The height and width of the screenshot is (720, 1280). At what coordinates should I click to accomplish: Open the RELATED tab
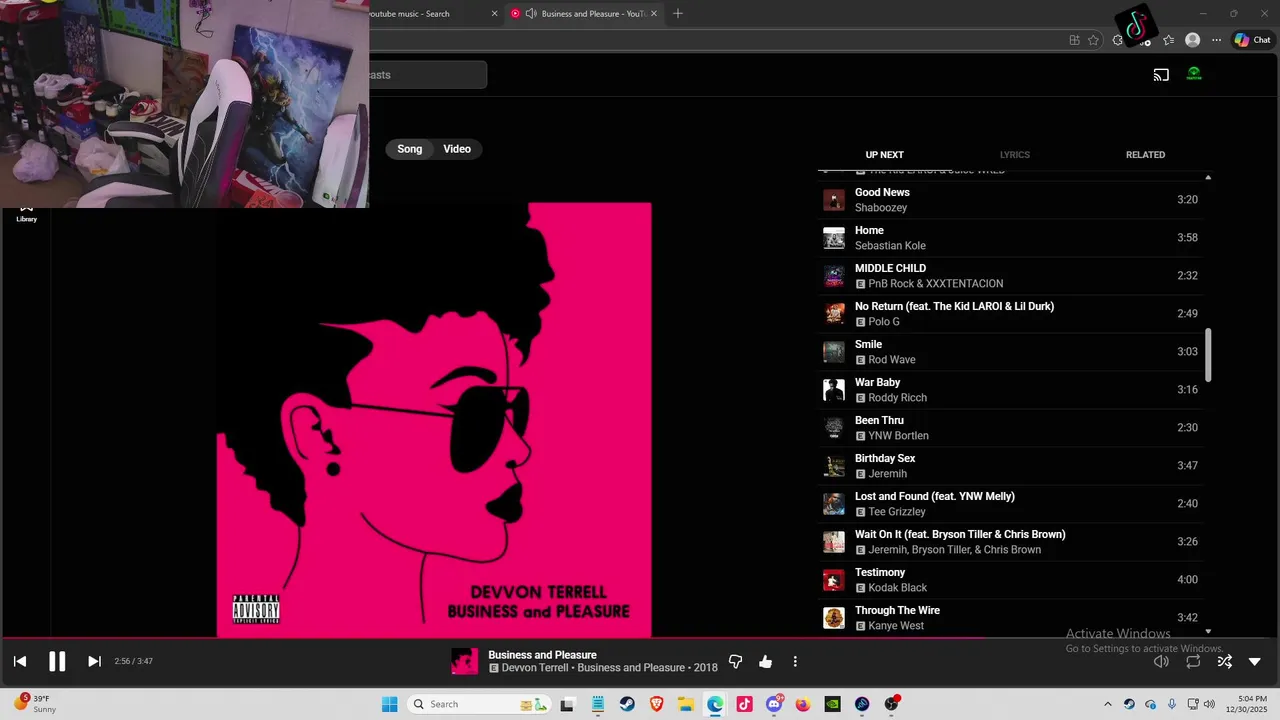click(x=1145, y=155)
